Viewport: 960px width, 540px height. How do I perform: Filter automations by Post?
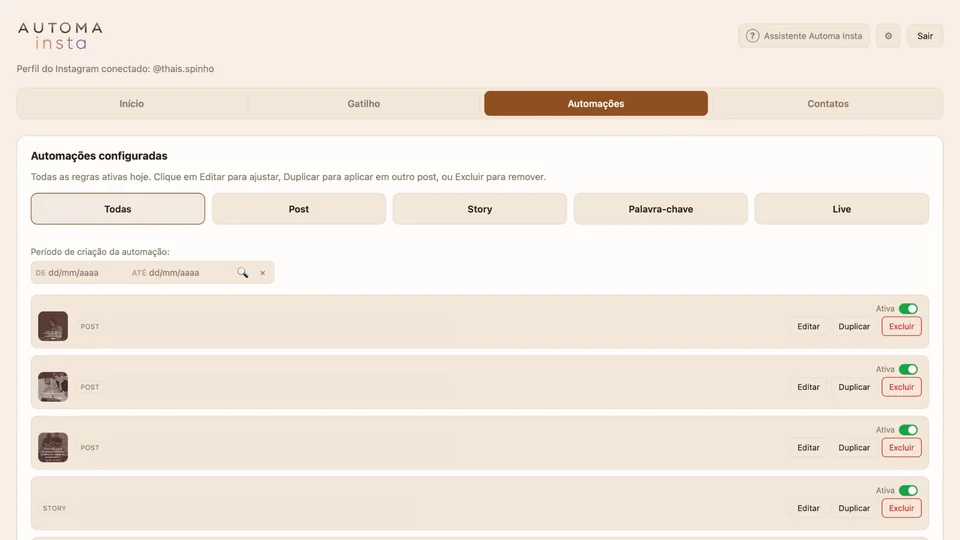(x=299, y=209)
